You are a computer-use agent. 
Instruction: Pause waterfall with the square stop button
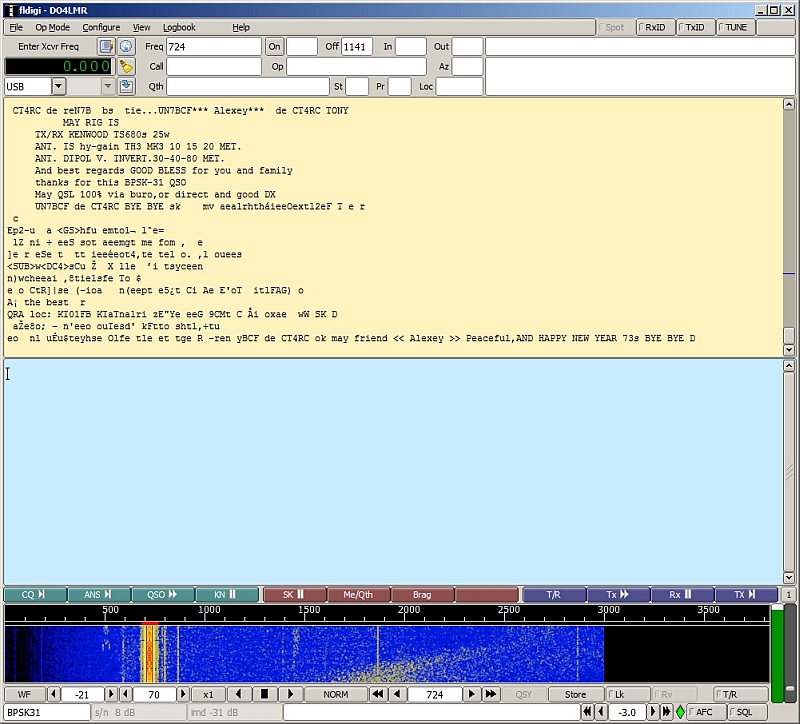pos(264,694)
